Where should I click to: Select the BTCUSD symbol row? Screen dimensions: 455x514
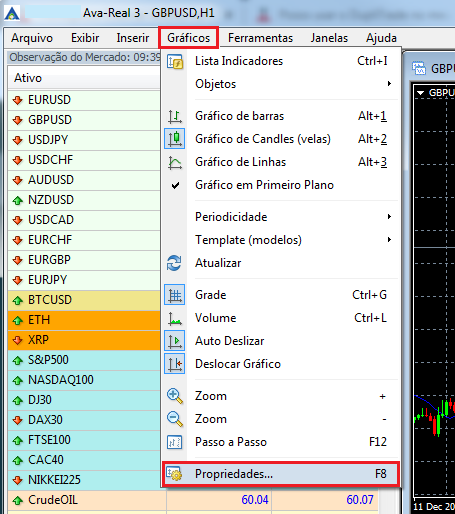84,300
